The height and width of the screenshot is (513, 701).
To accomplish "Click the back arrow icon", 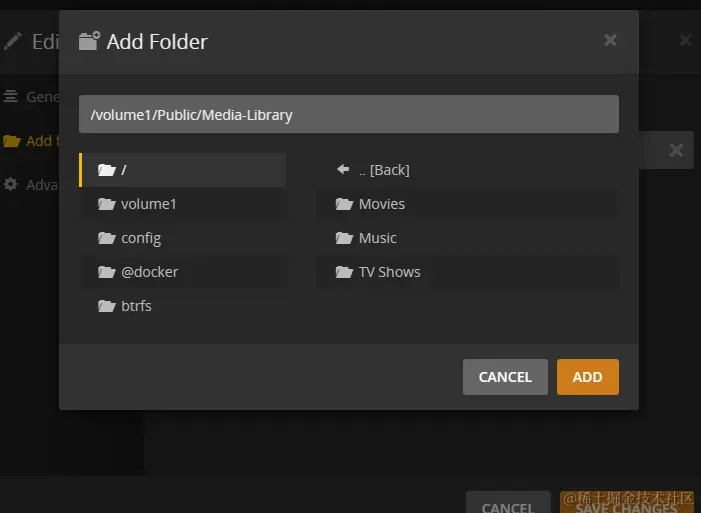I will (x=343, y=169).
